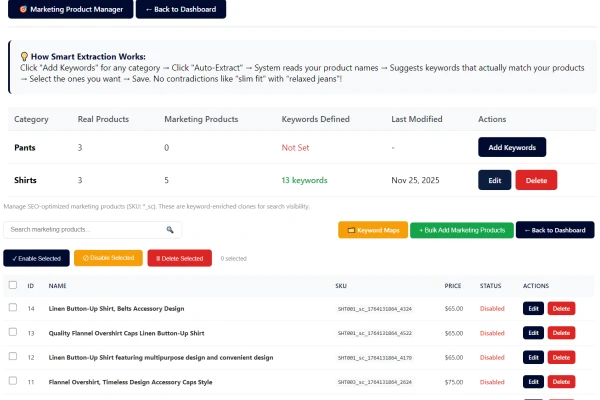Click lower Back to Dashboard button

pos(555,230)
